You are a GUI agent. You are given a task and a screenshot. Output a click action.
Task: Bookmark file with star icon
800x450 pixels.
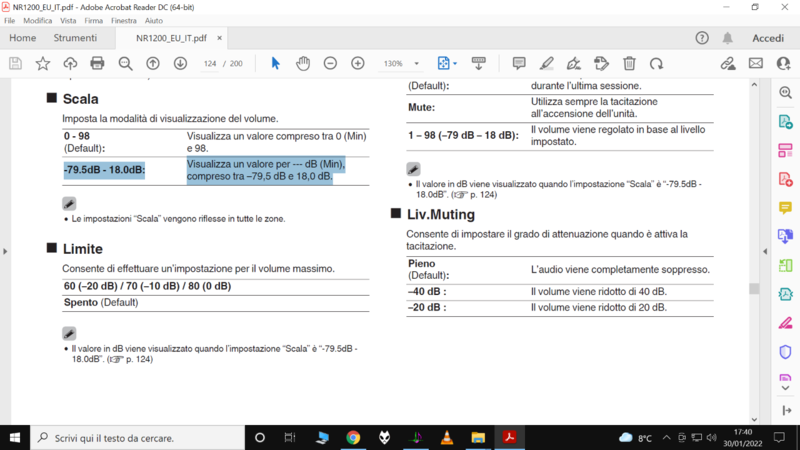click(x=42, y=63)
